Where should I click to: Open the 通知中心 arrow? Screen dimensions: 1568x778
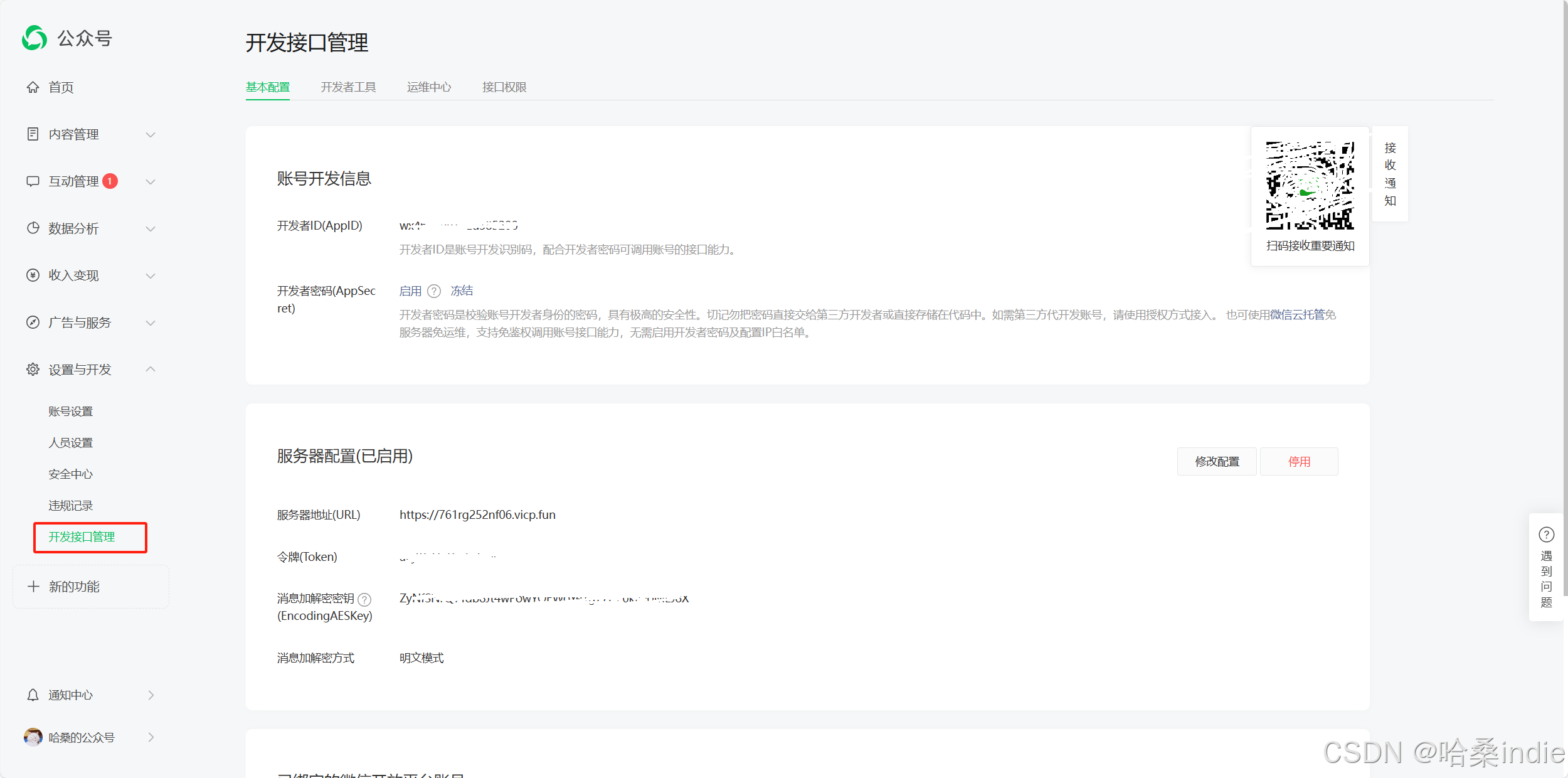(x=151, y=695)
